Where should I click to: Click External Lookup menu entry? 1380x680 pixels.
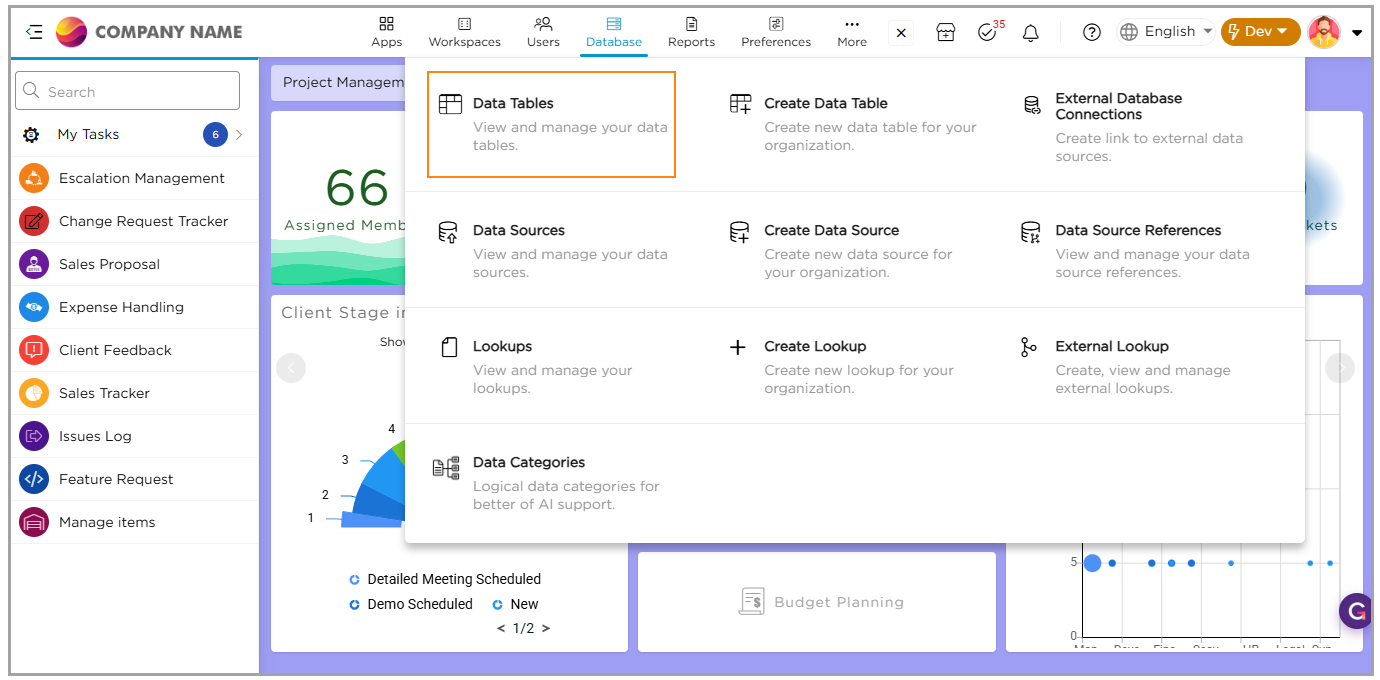pyautogui.click(x=1111, y=346)
